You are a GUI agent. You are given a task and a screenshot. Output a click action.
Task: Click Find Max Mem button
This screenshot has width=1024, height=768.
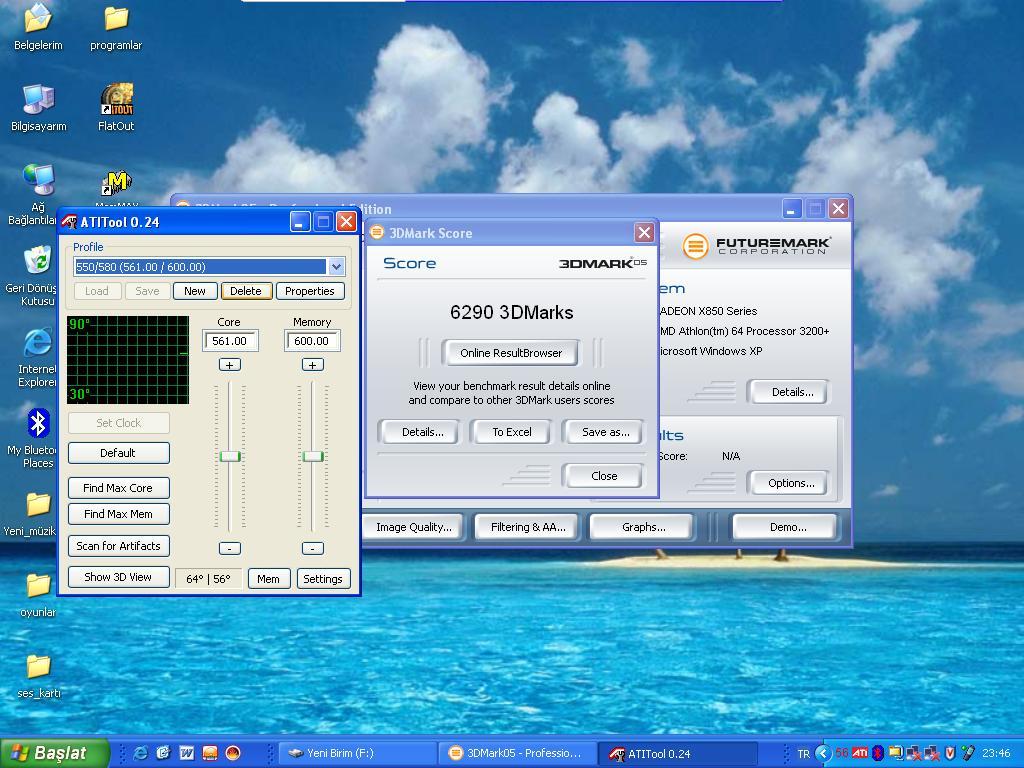point(118,514)
